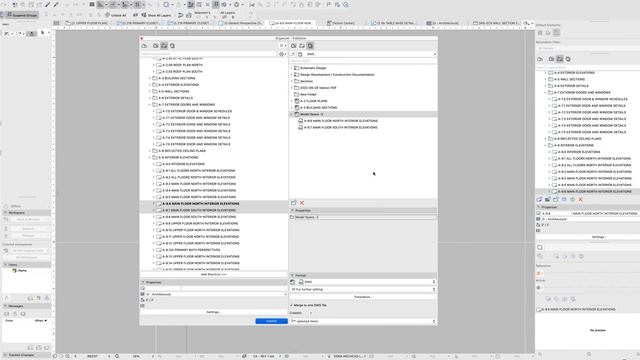Click the blue Publish button
Image resolution: width=640 pixels, height=360 pixels.
tap(271, 321)
